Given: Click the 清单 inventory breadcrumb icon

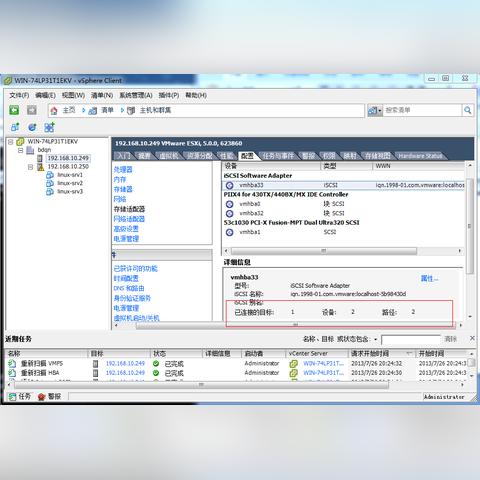Looking at the screenshot, I should [92, 111].
